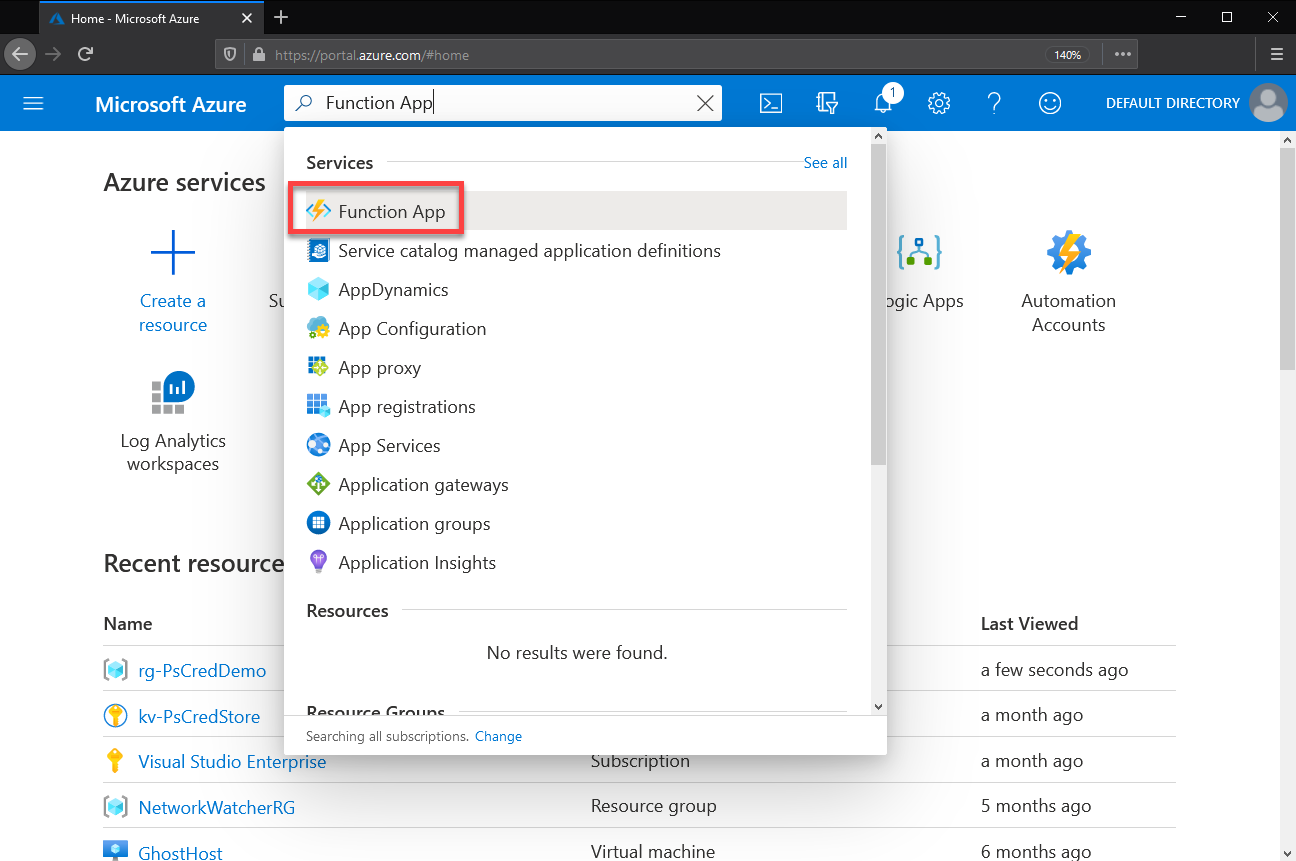1296x861 pixels.
Task: Click the search dropdown scrollbar thumb
Action: click(878, 305)
